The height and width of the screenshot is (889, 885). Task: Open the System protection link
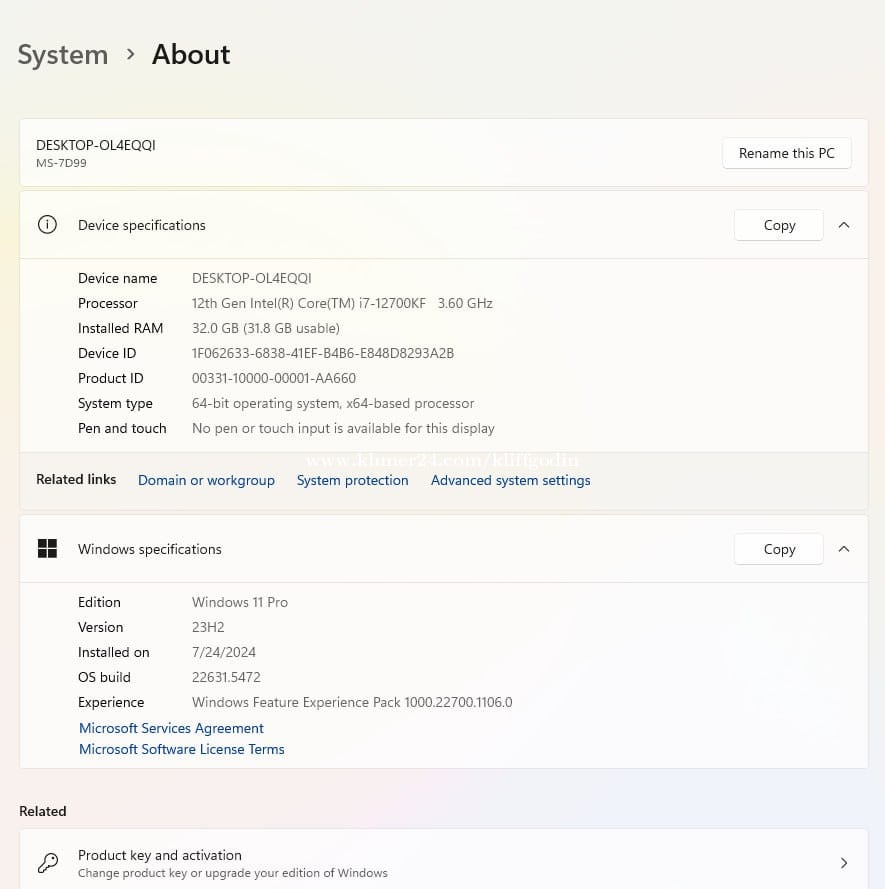[352, 480]
